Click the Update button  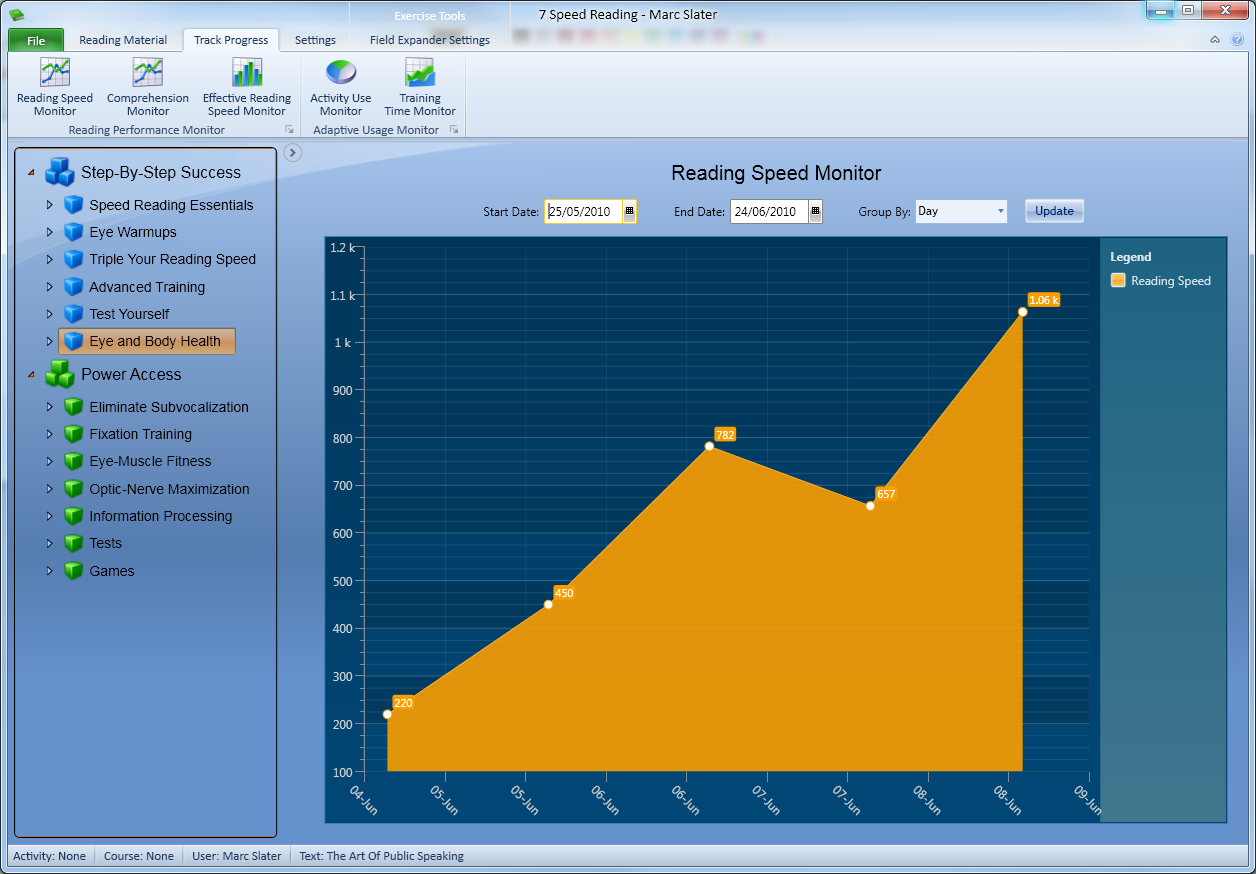1054,211
